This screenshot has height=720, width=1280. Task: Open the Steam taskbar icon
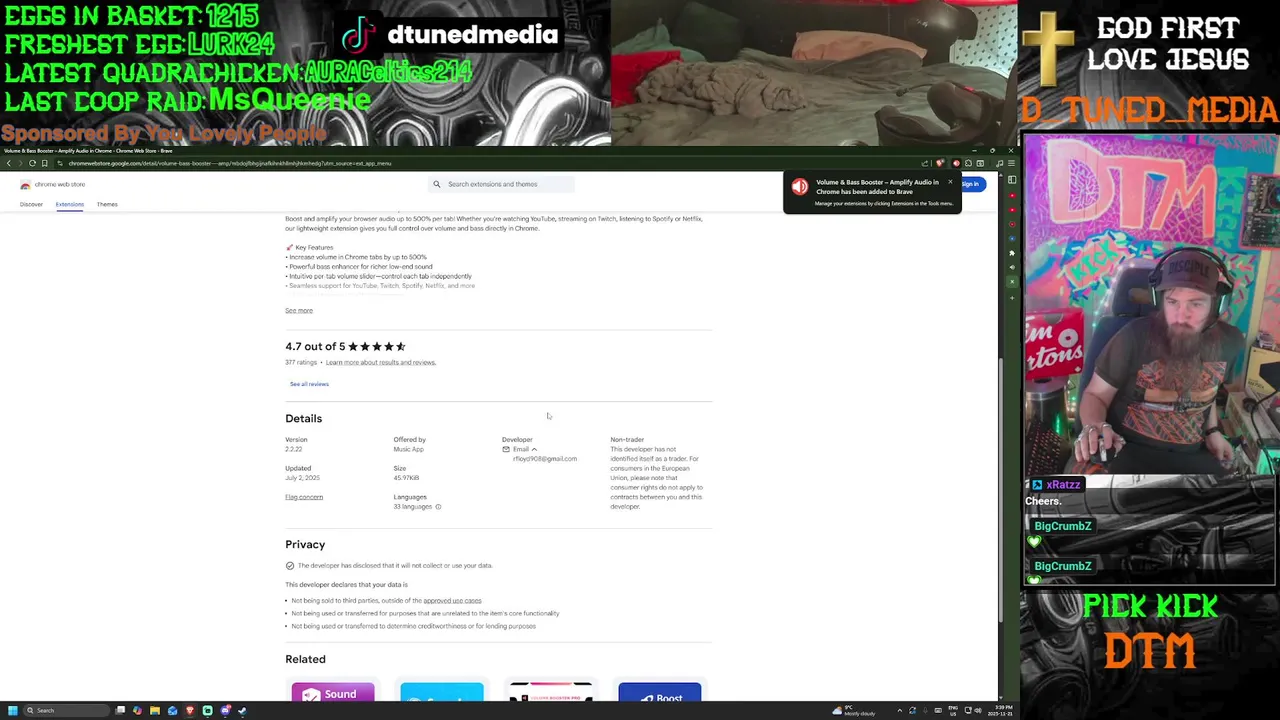pos(242,710)
